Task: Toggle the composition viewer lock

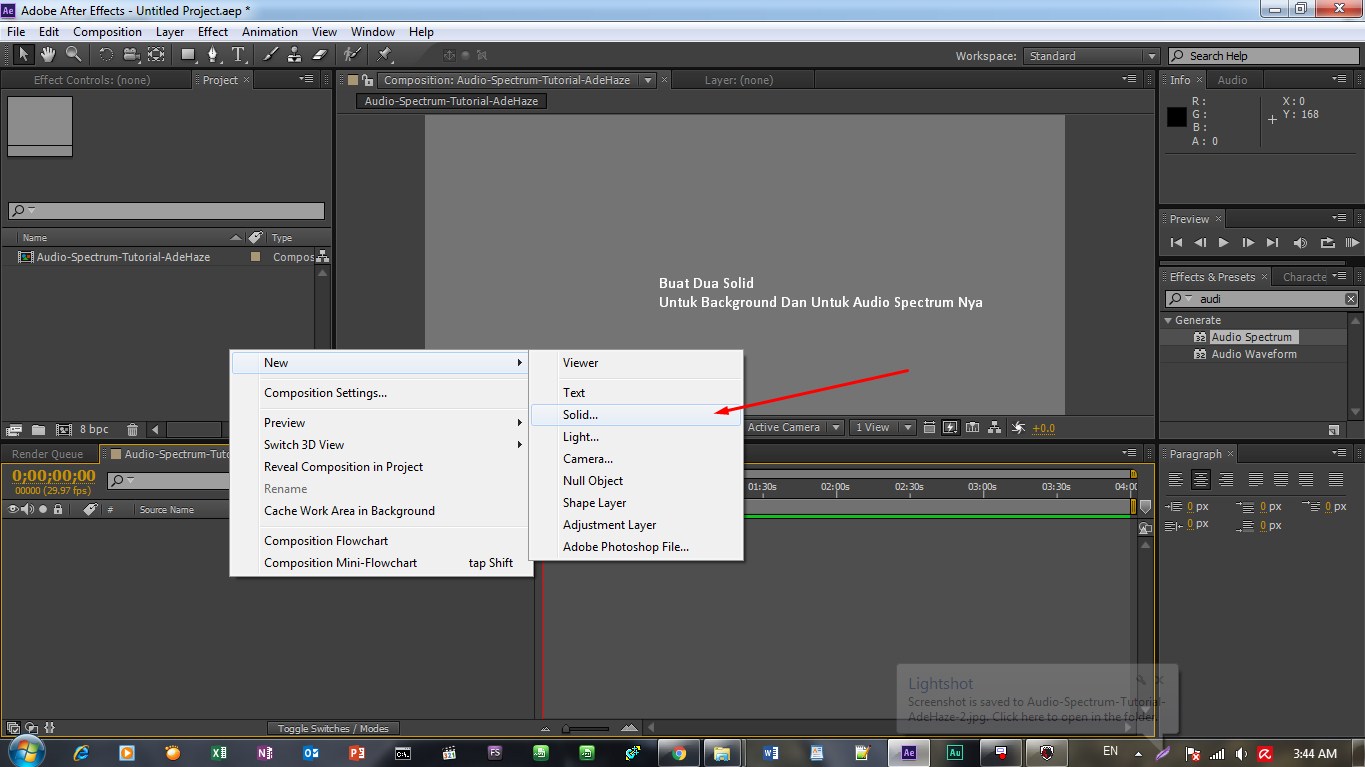Action: point(365,80)
